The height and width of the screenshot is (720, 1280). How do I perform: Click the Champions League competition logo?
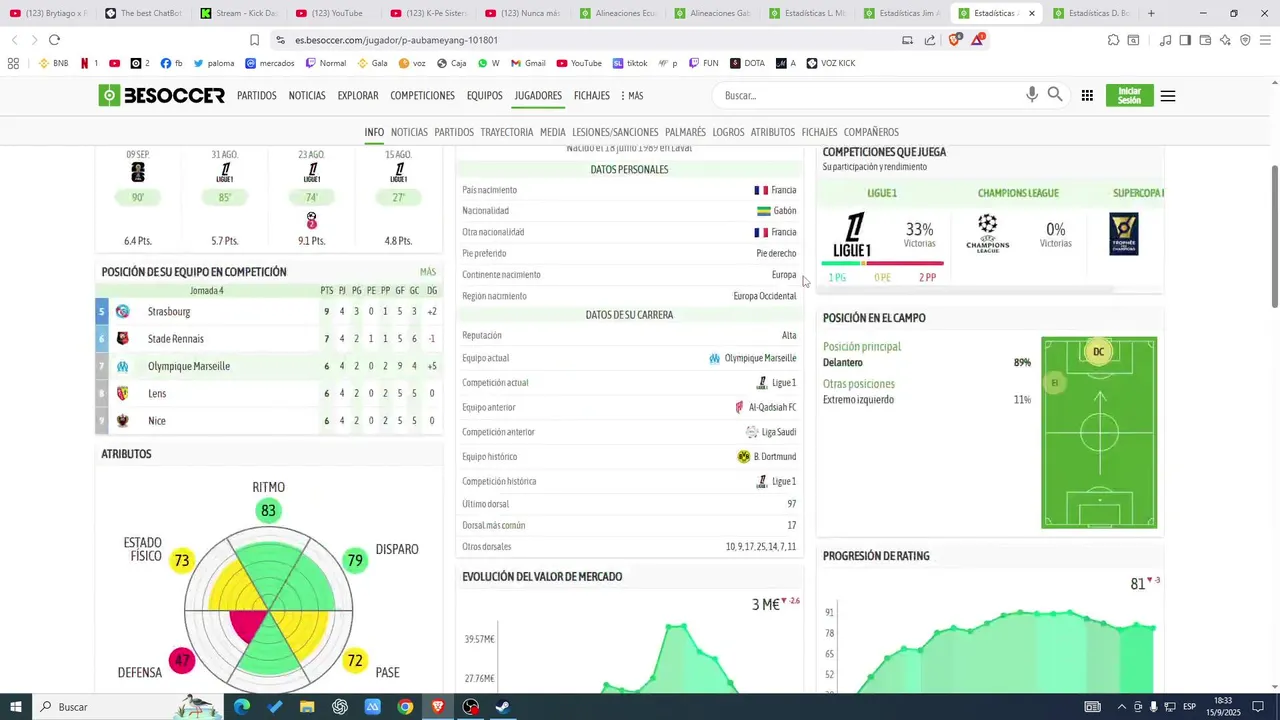click(987, 233)
